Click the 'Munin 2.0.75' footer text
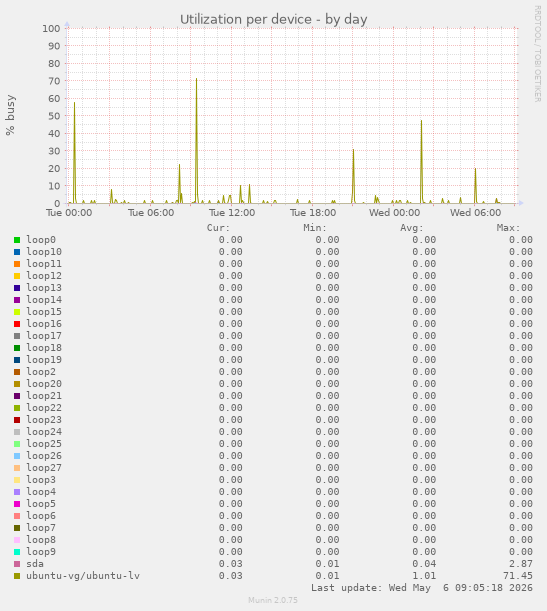Image resolution: width=547 pixels, height=611 pixels. click(x=273, y=600)
